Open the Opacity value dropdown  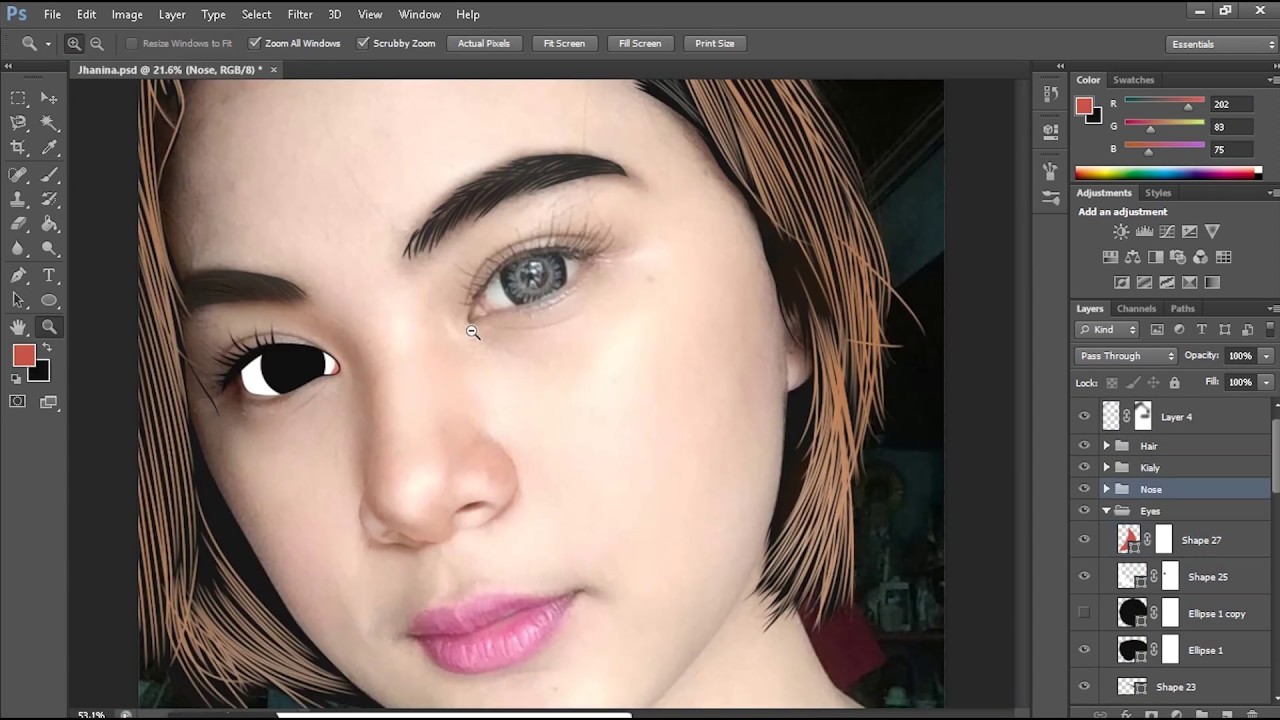tap(1266, 356)
